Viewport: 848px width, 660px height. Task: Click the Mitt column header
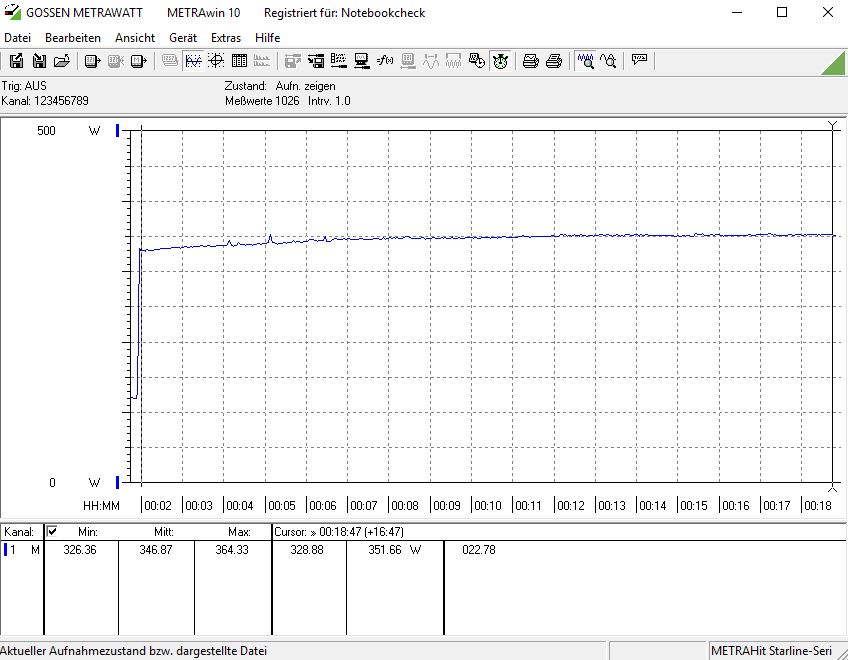coord(165,532)
